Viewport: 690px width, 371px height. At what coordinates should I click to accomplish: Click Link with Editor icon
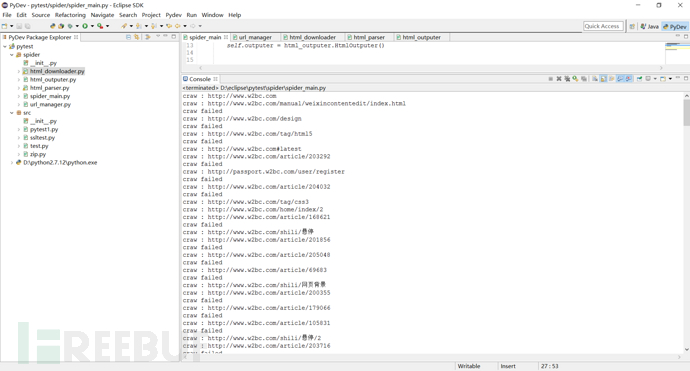tap(136, 37)
